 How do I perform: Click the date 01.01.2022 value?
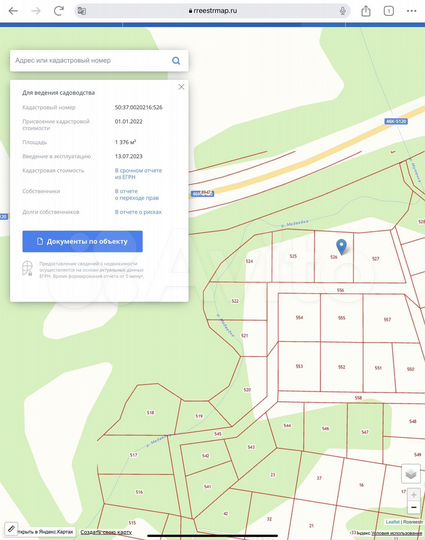tap(128, 121)
